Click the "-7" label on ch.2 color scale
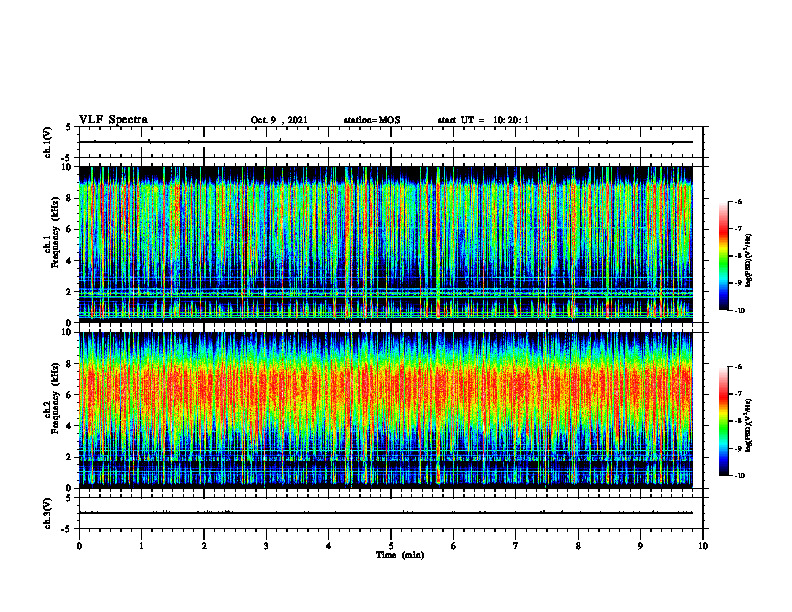The width and height of the screenshot is (792, 612). (739, 394)
